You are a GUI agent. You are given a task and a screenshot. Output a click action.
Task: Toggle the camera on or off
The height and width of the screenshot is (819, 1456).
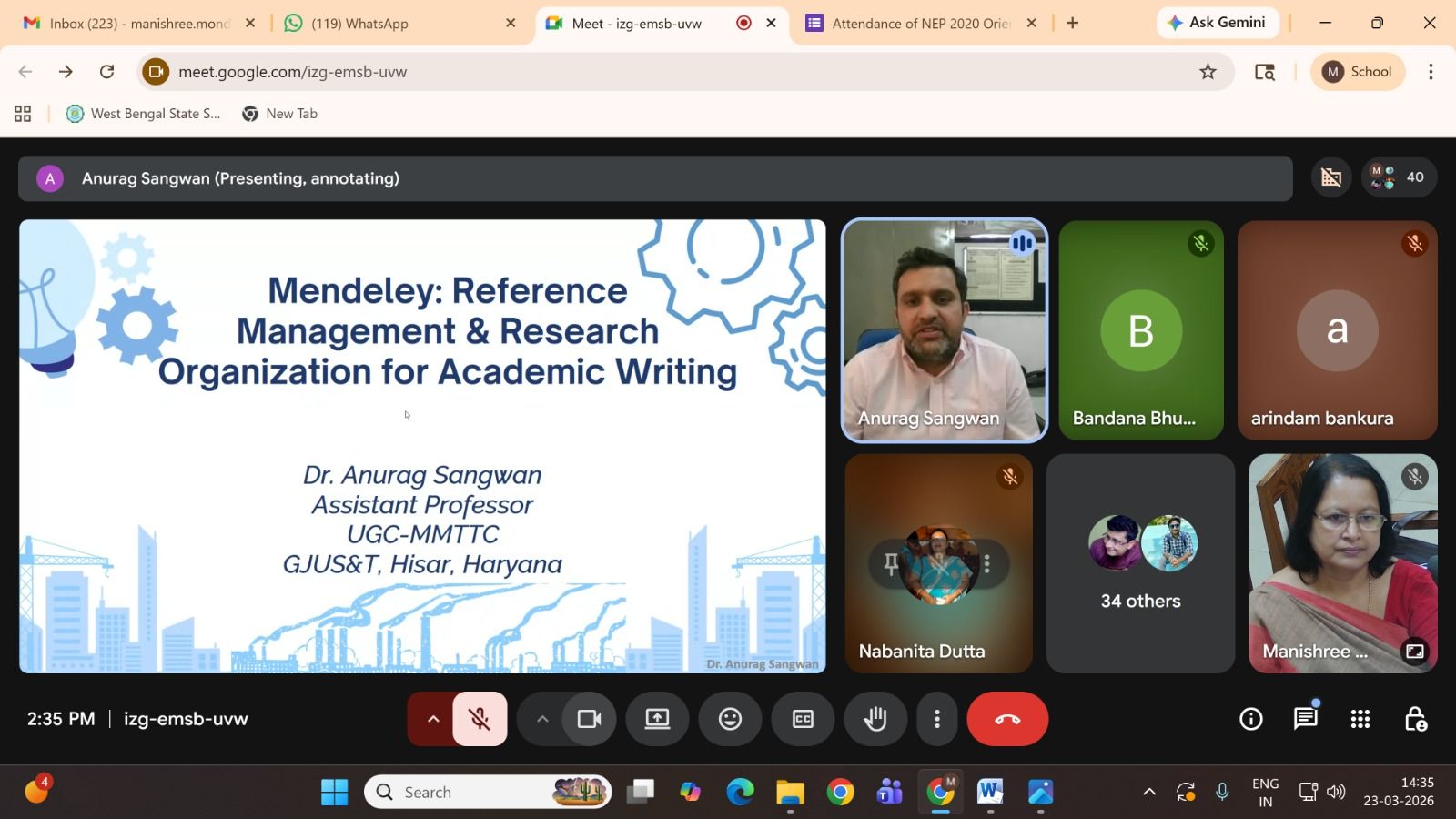tap(589, 719)
